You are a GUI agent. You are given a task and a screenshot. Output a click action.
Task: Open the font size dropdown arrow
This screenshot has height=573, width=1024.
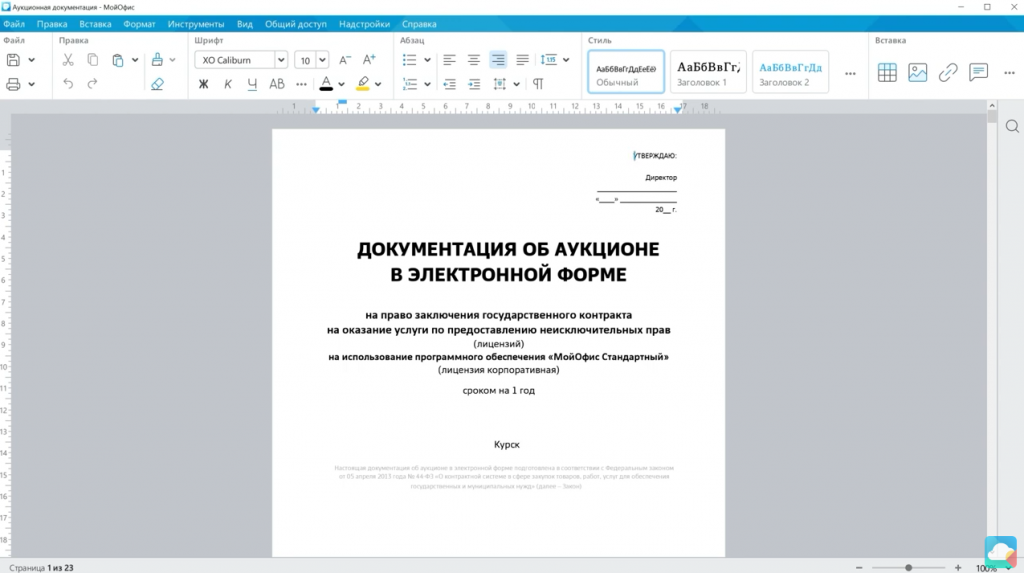click(x=322, y=60)
